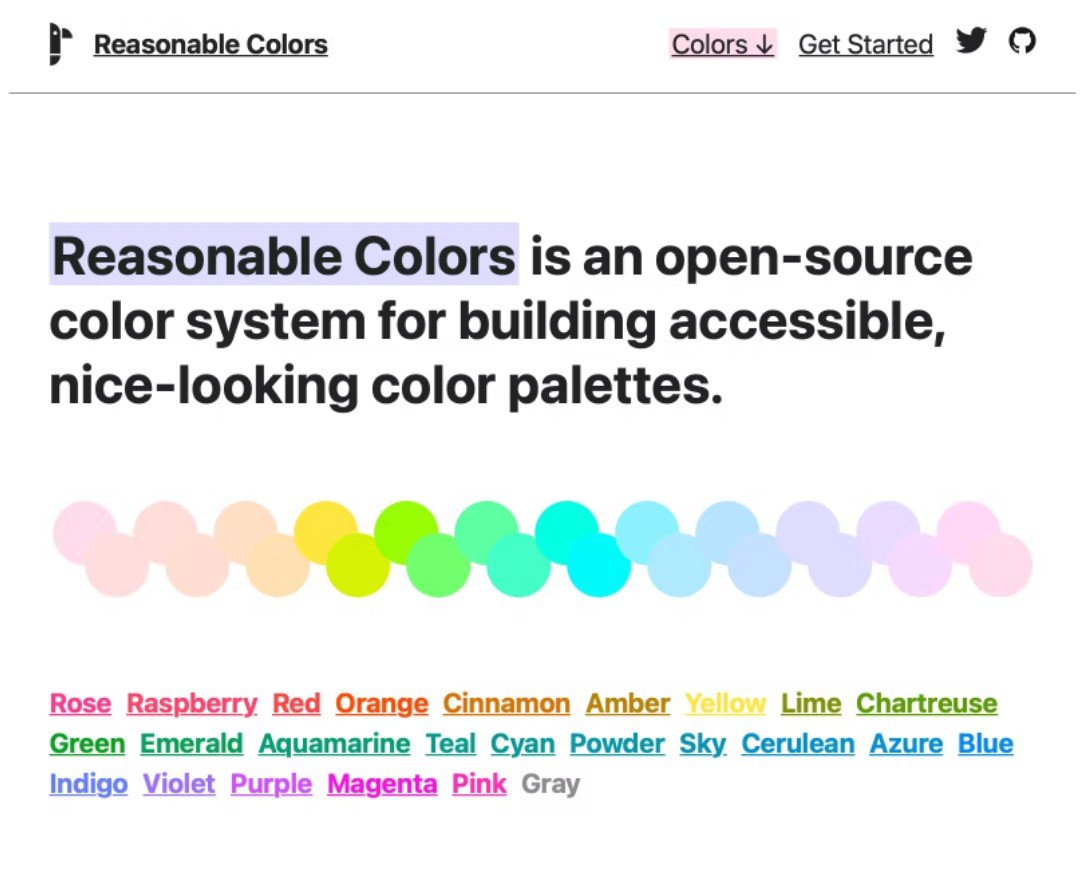Open the Twitter profile icon
Viewport: 1083px width, 881px height.
971,41
